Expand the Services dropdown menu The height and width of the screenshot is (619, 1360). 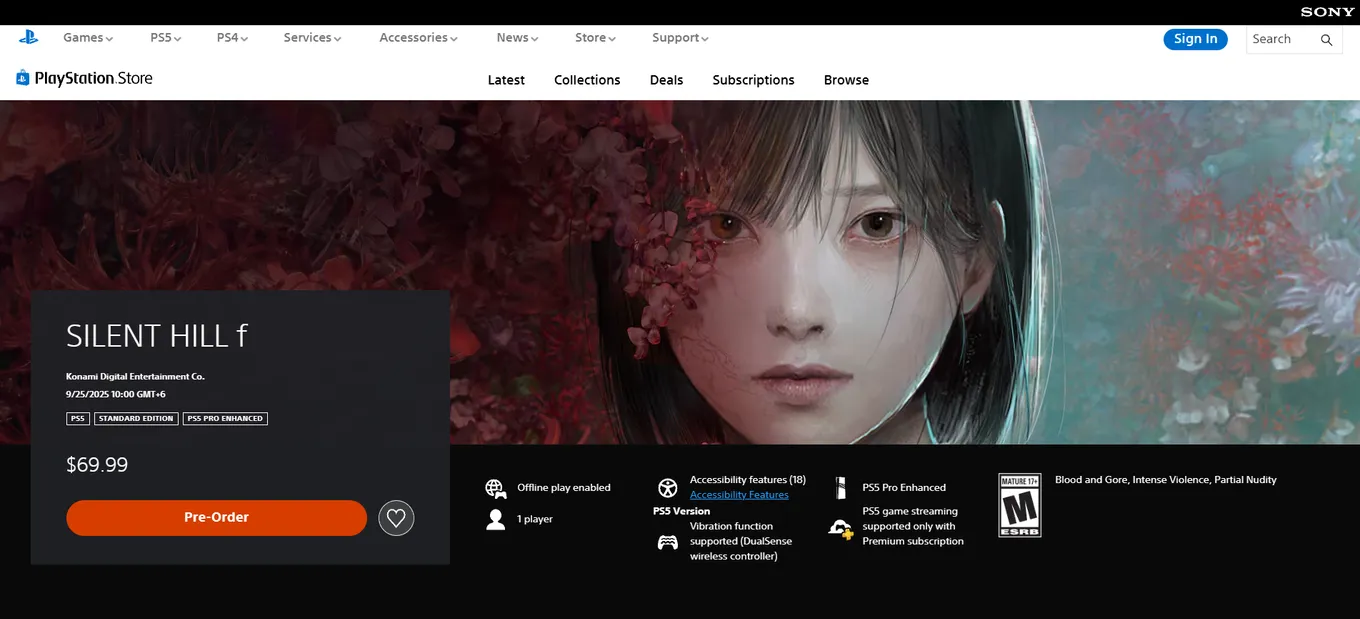click(312, 38)
